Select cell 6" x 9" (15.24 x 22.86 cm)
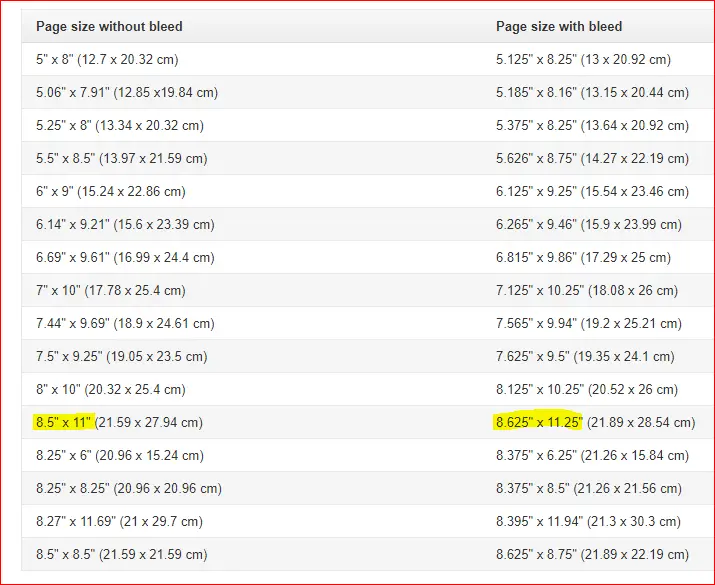This screenshot has height=585, width=715. pos(111,191)
